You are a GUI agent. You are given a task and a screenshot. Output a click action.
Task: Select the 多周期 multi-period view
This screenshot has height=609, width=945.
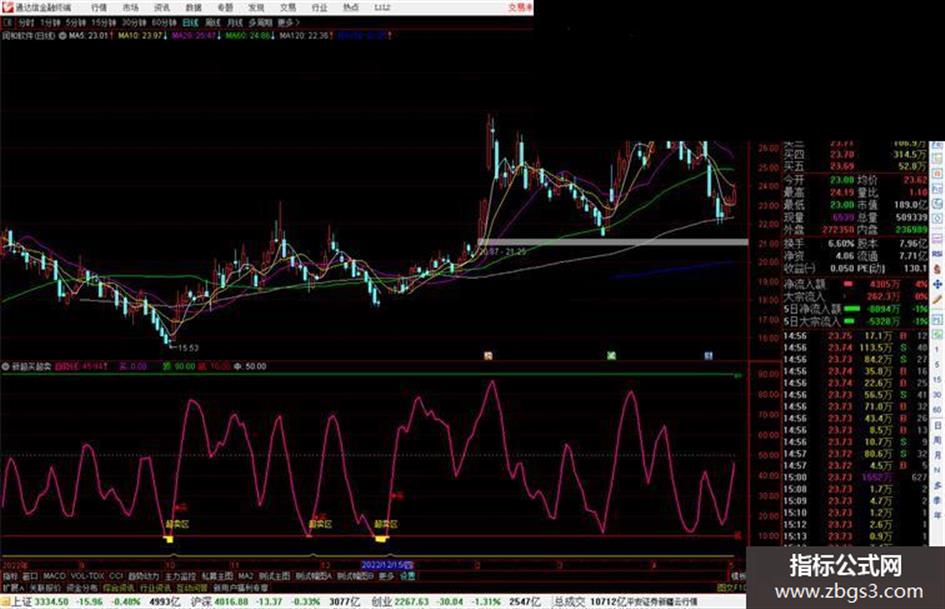coord(260,22)
